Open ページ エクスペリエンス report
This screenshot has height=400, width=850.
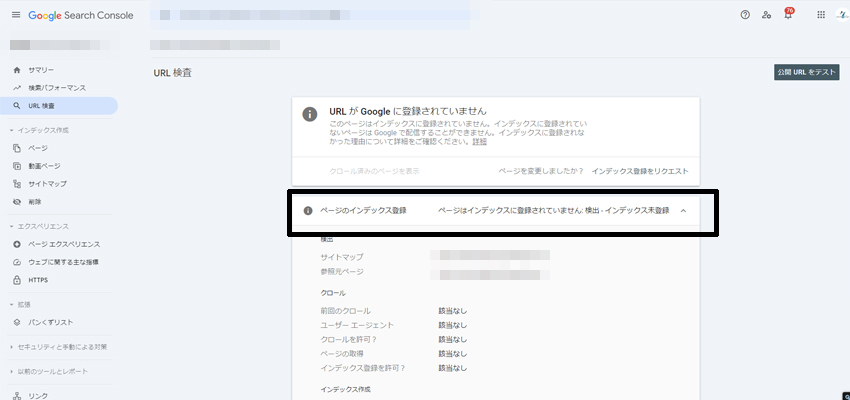64,244
